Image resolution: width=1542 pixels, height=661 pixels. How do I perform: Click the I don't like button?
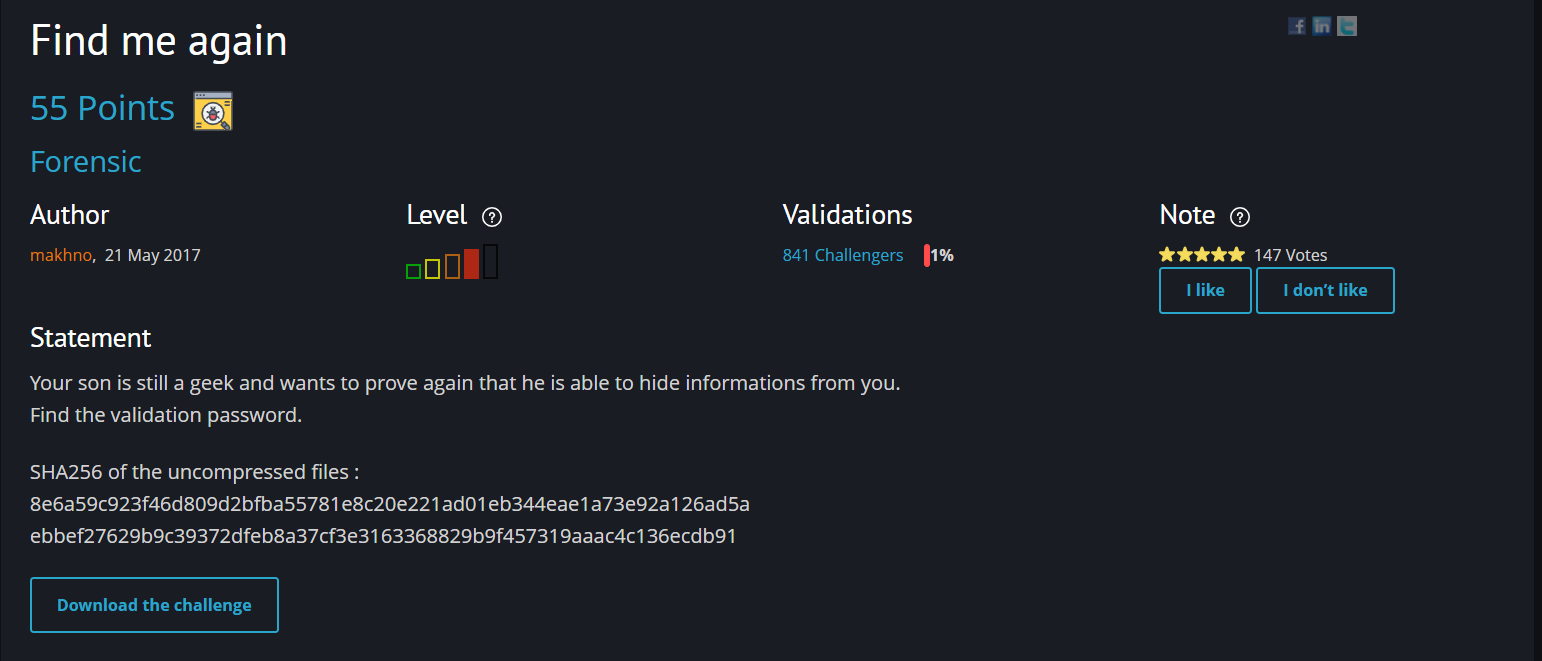point(1325,291)
